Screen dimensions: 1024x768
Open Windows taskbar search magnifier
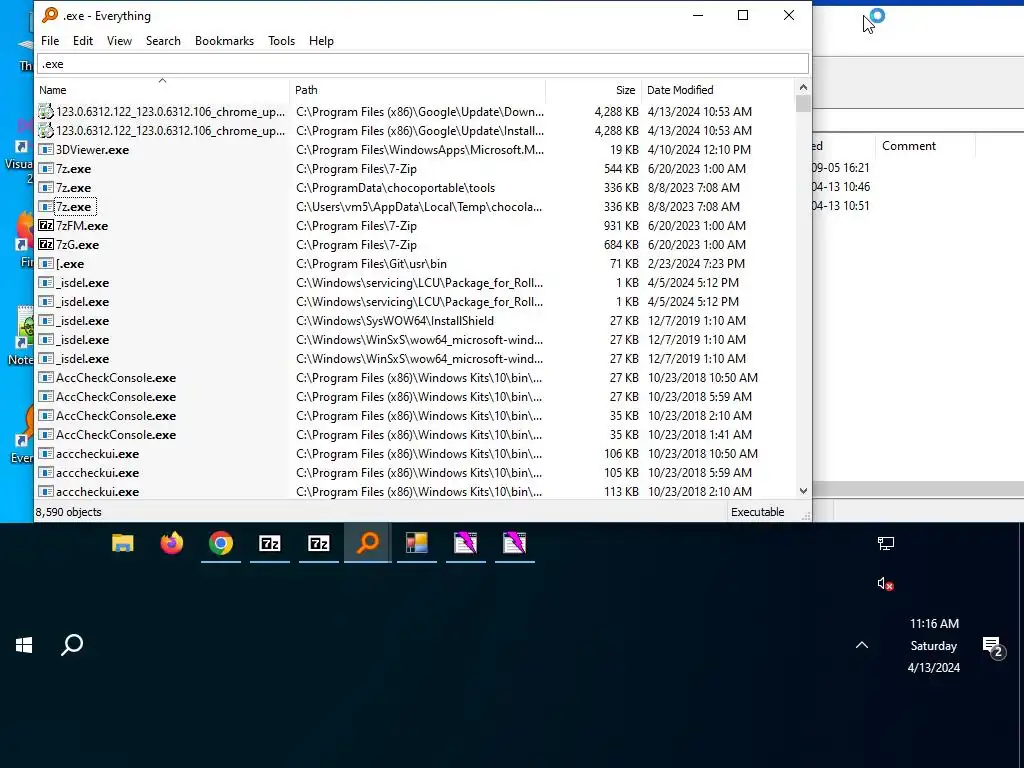point(72,645)
